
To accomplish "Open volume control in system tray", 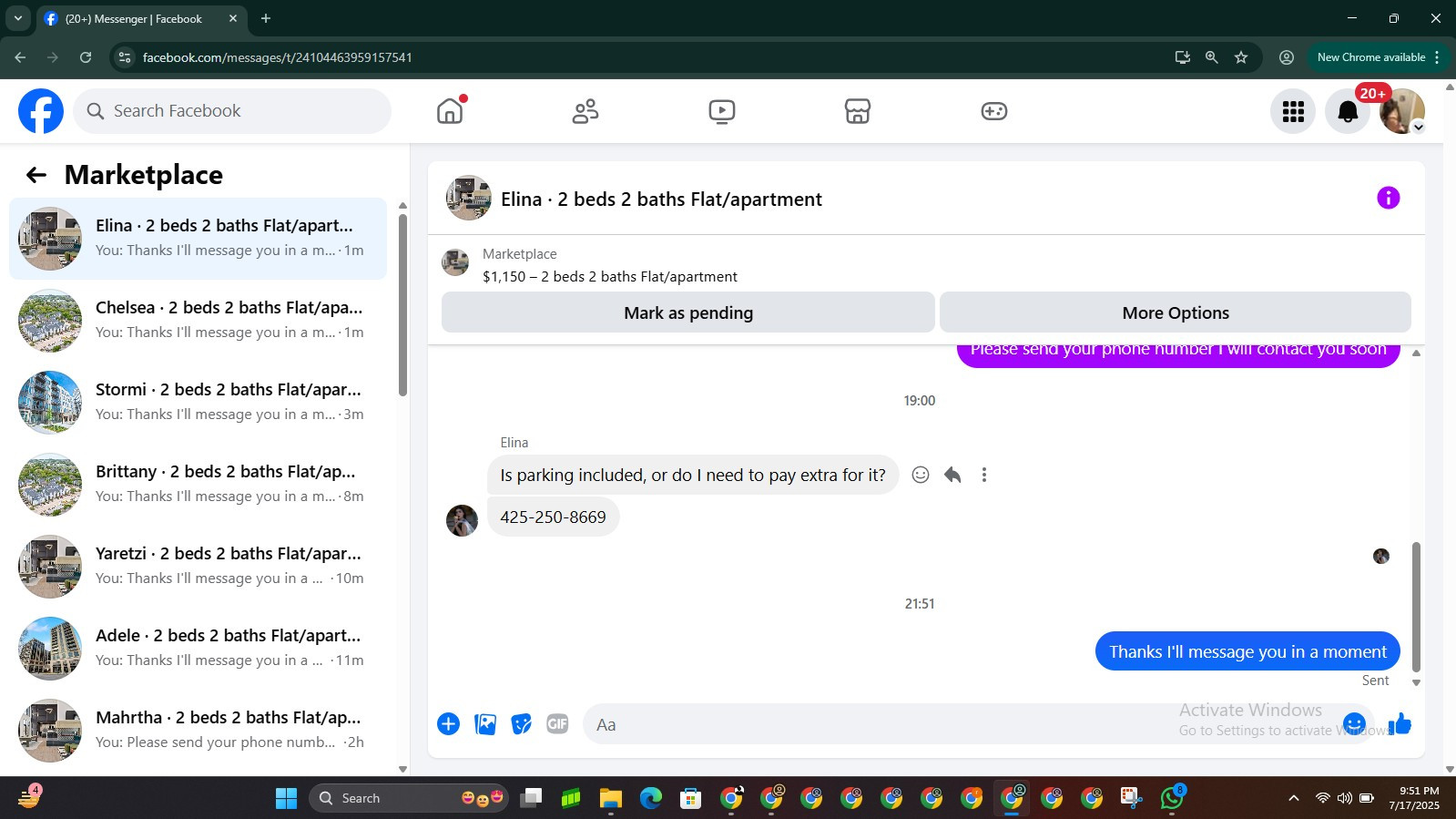I will (1344, 798).
